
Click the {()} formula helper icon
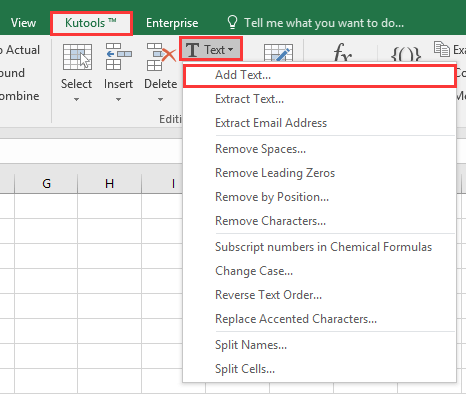click(x=405, y=54)
